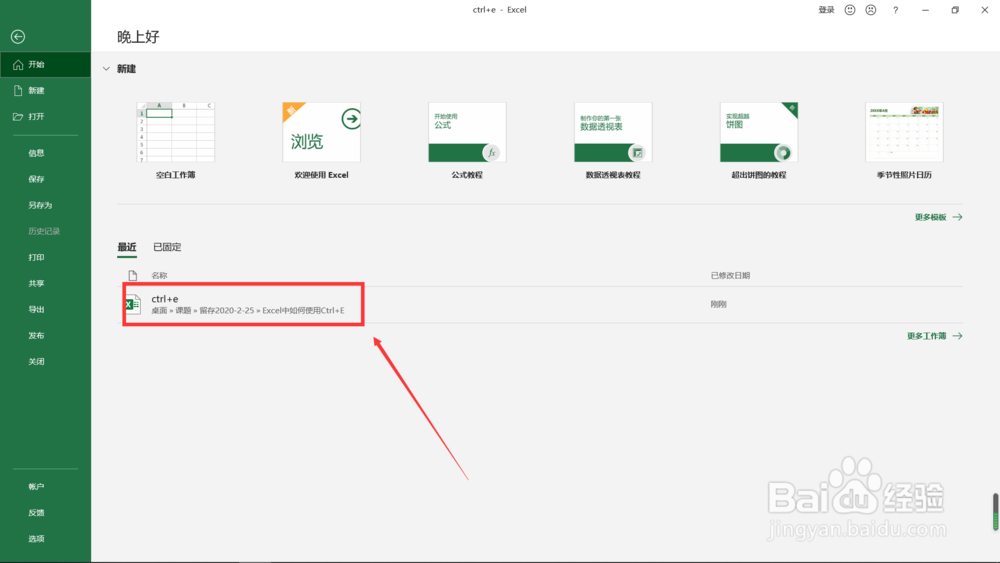
Task: Restore down the Excel window
Action: click(x=955, y=10)
